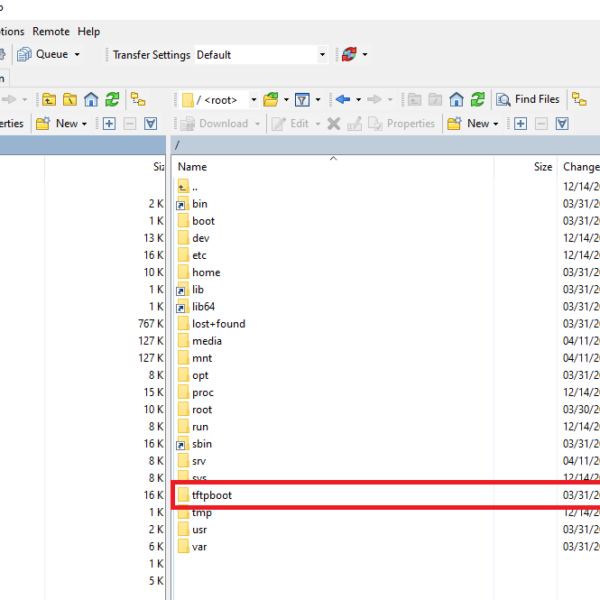Click the local panel Home directory icon
The width and height of the screenshot is (600, 600).
[91, 99]
